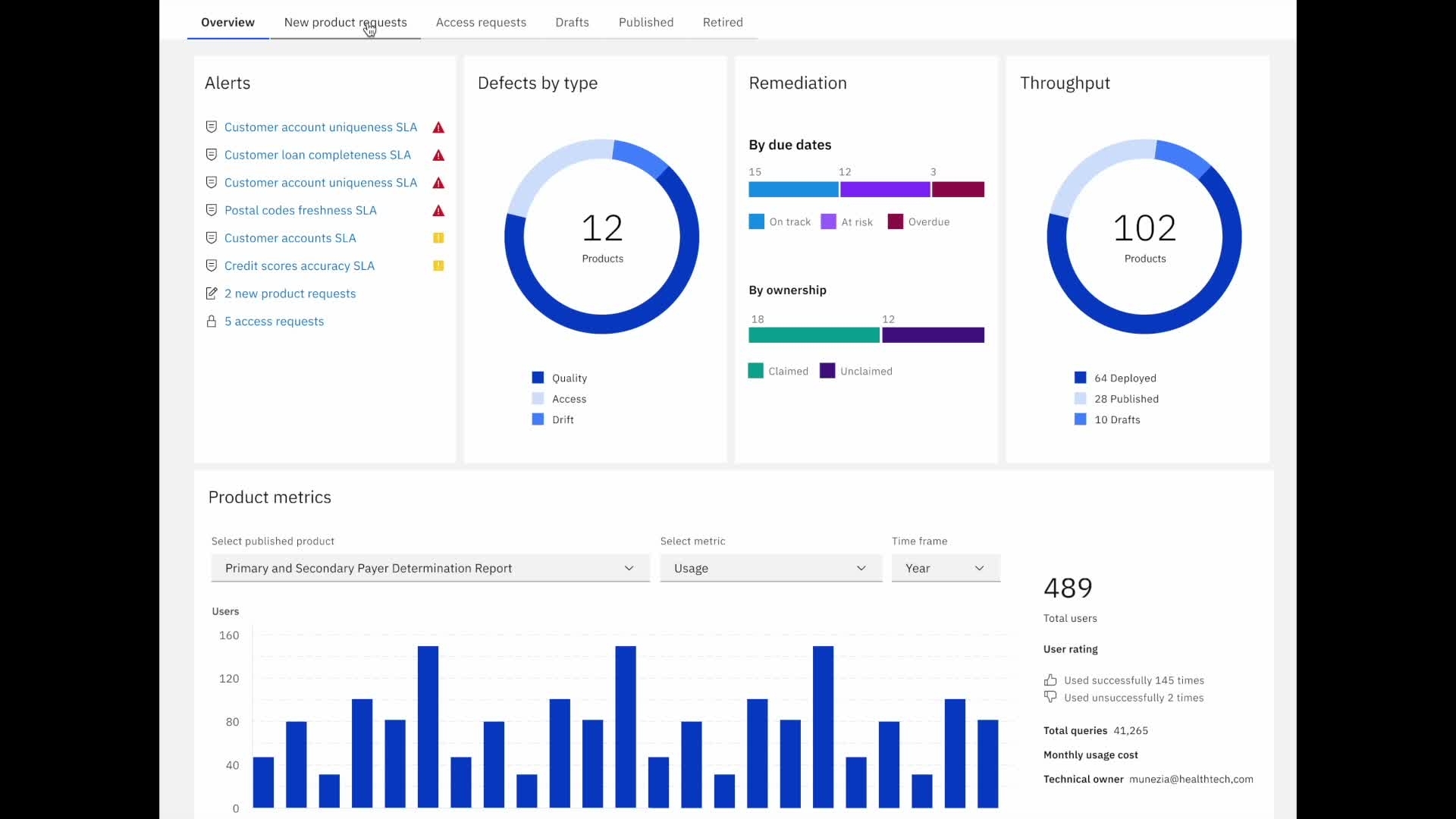
Task: Click the Unclaimed purple color swatch
Action: tap(827, 371)
